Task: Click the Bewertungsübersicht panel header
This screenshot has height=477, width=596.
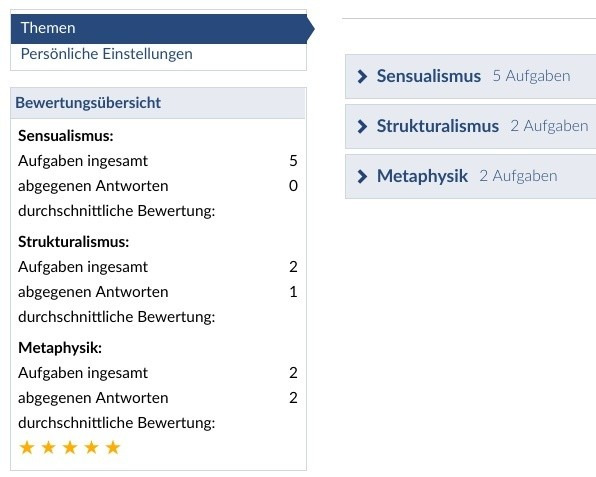Action: tap(158, 103)
